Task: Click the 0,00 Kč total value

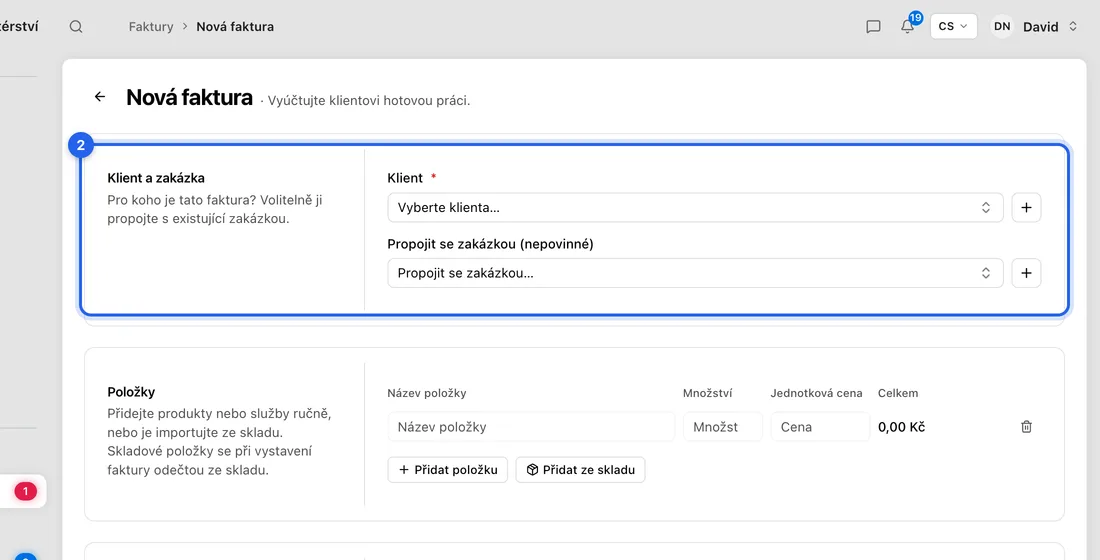Action: [x=901, y=427]
